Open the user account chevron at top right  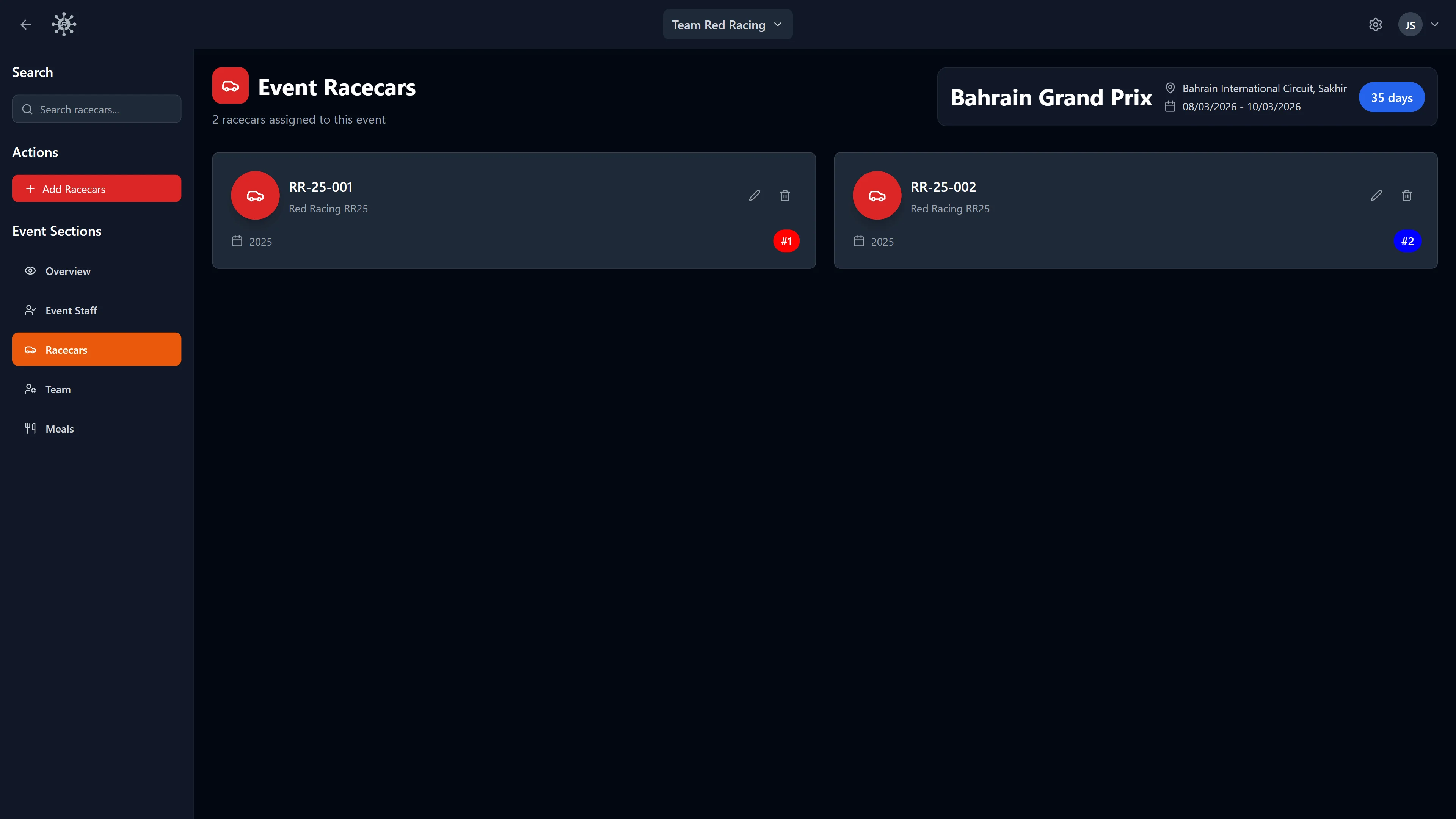(x=1435, y=24)
